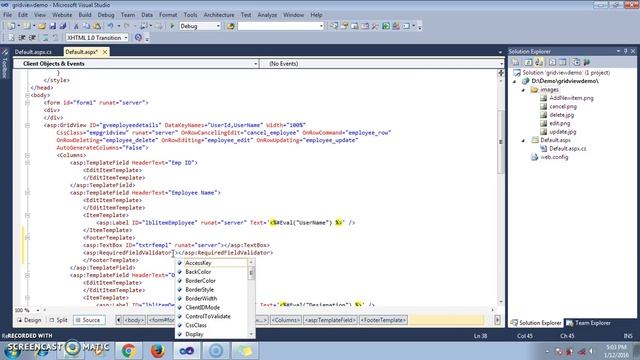The width and height of the screenshot is (640, 360).
Task: Click the <FooterTemplate> breadcrumb tag
Action: pos(383,320)
